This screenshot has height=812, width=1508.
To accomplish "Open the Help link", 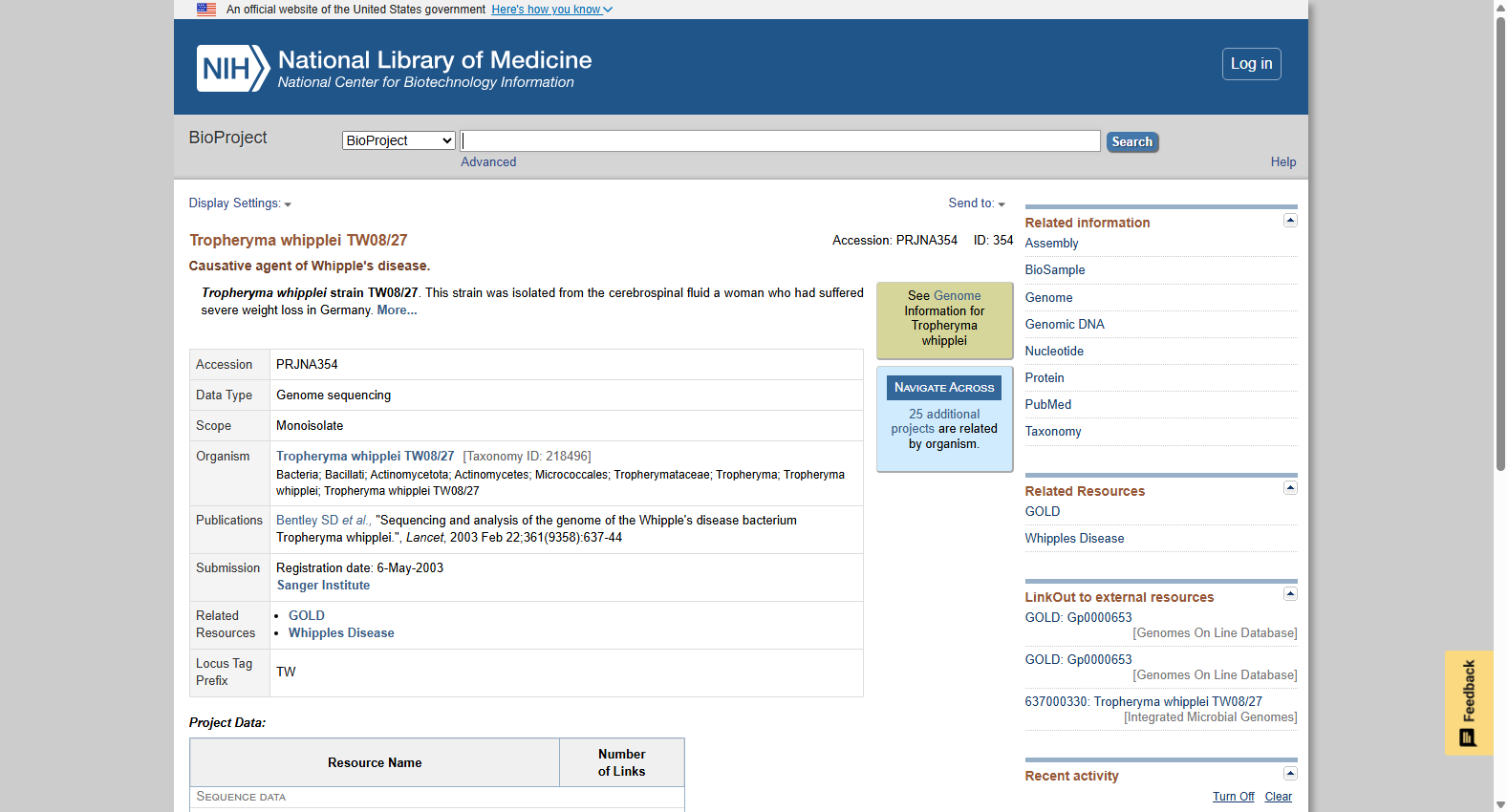I will click(1283, 162).
